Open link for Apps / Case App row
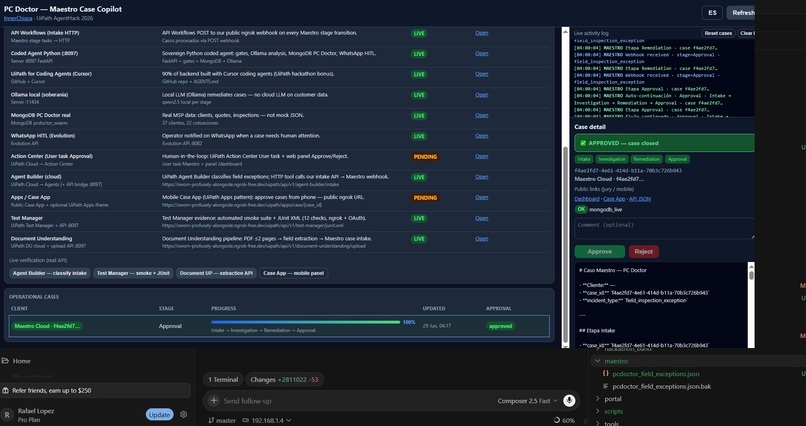 [482, 197]
